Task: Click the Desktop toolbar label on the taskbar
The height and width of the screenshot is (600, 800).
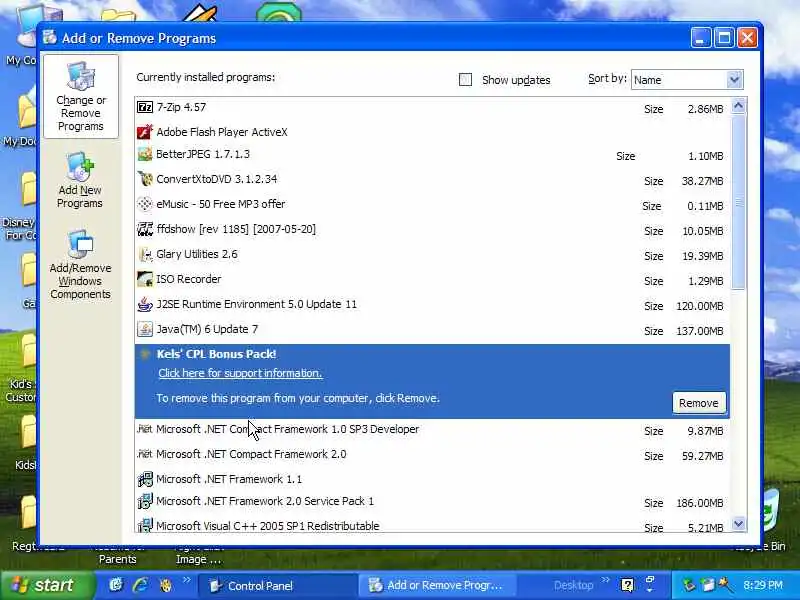Action: pos(573,585)
